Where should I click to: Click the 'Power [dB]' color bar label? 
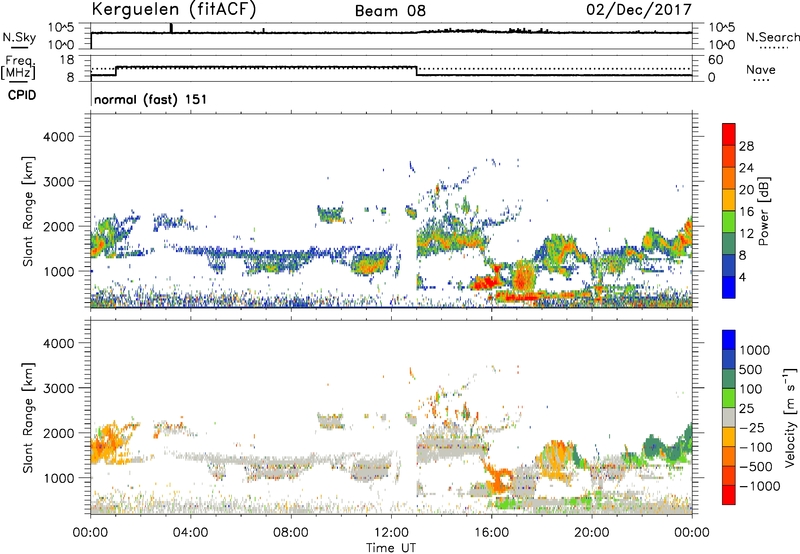pyautogui.click(x=763, y=211)
